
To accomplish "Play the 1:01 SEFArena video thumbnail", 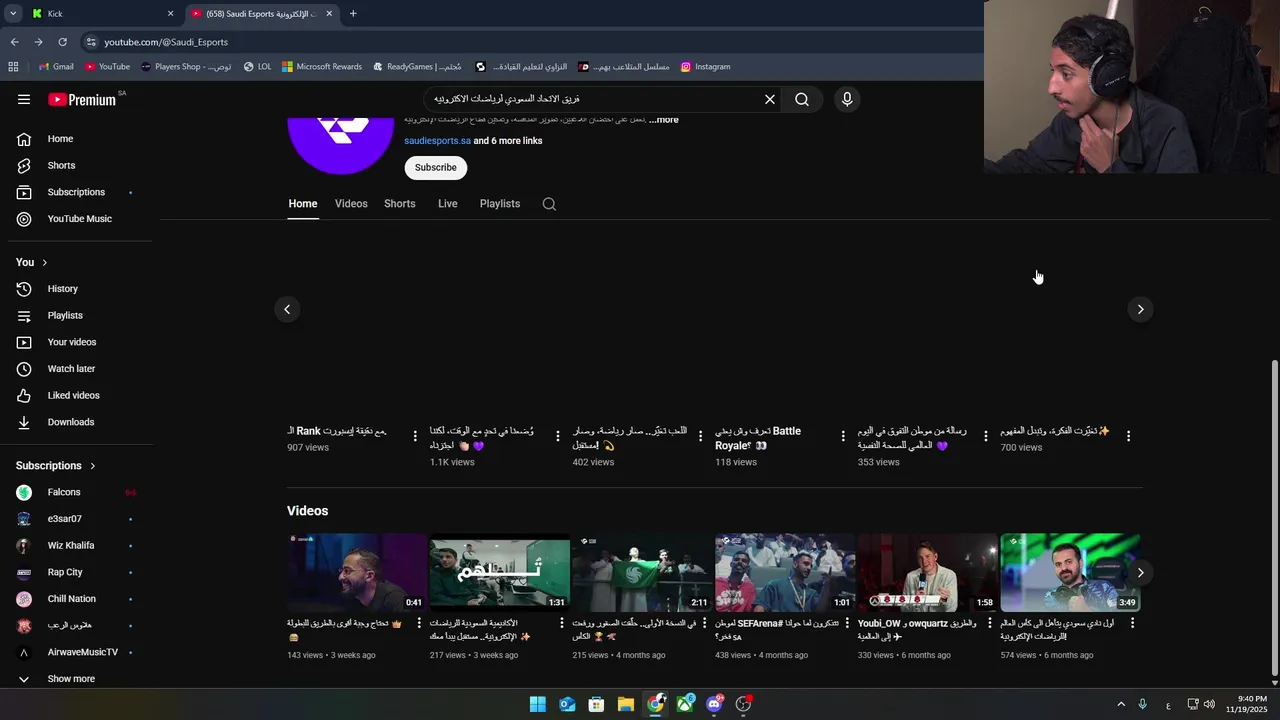I will coord(785,572).
